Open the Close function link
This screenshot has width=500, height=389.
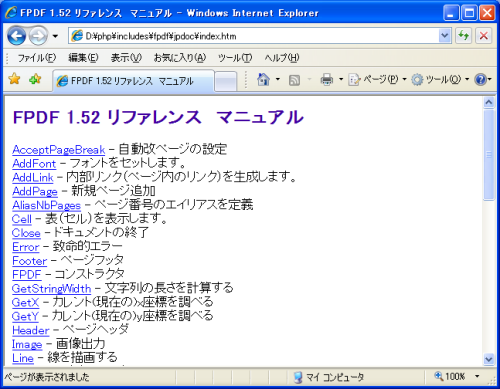[26, 233]
